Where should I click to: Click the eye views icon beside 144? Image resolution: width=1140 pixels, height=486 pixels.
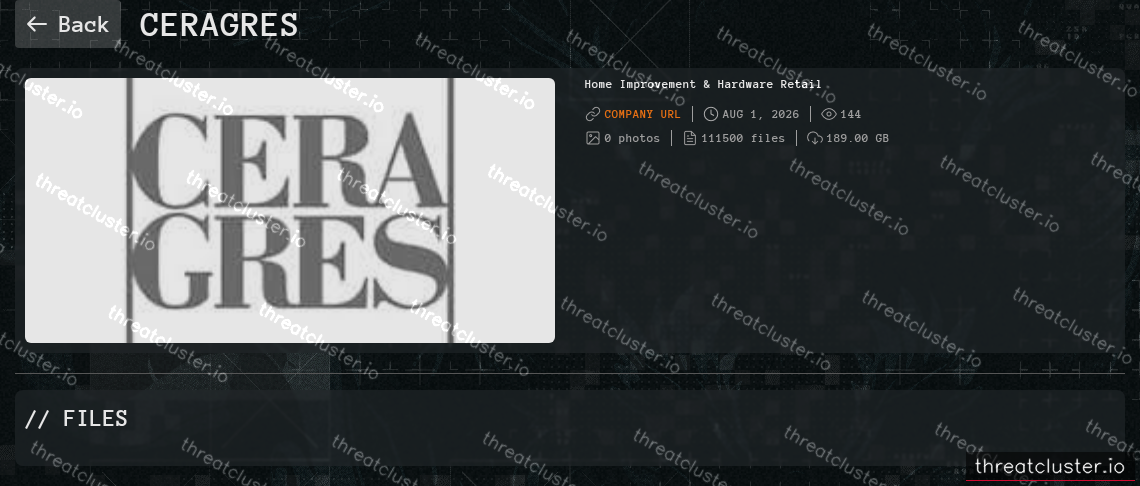pos(829,114)
